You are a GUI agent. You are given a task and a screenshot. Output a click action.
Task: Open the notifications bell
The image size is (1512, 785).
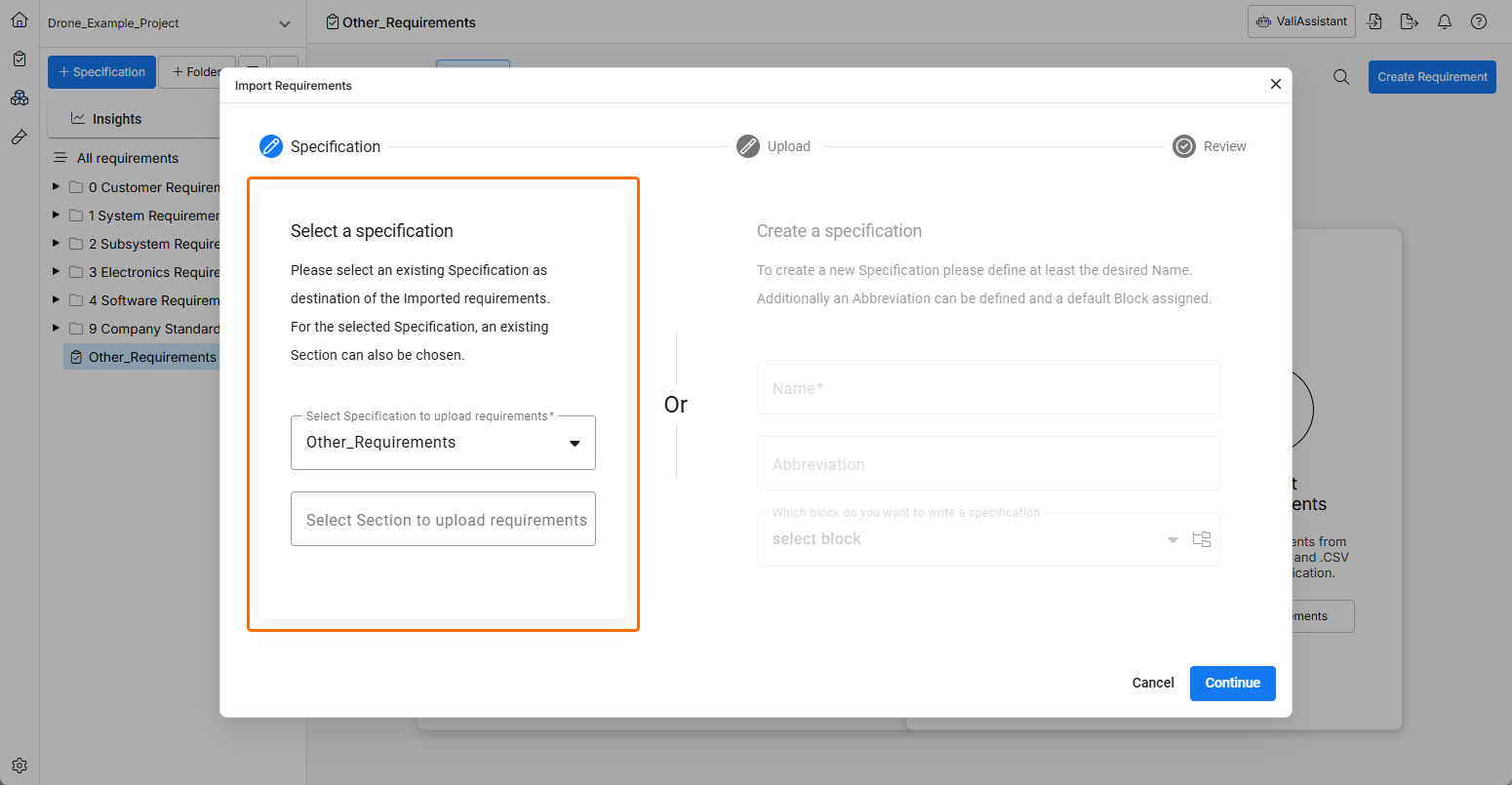(x=1445, y=21)
